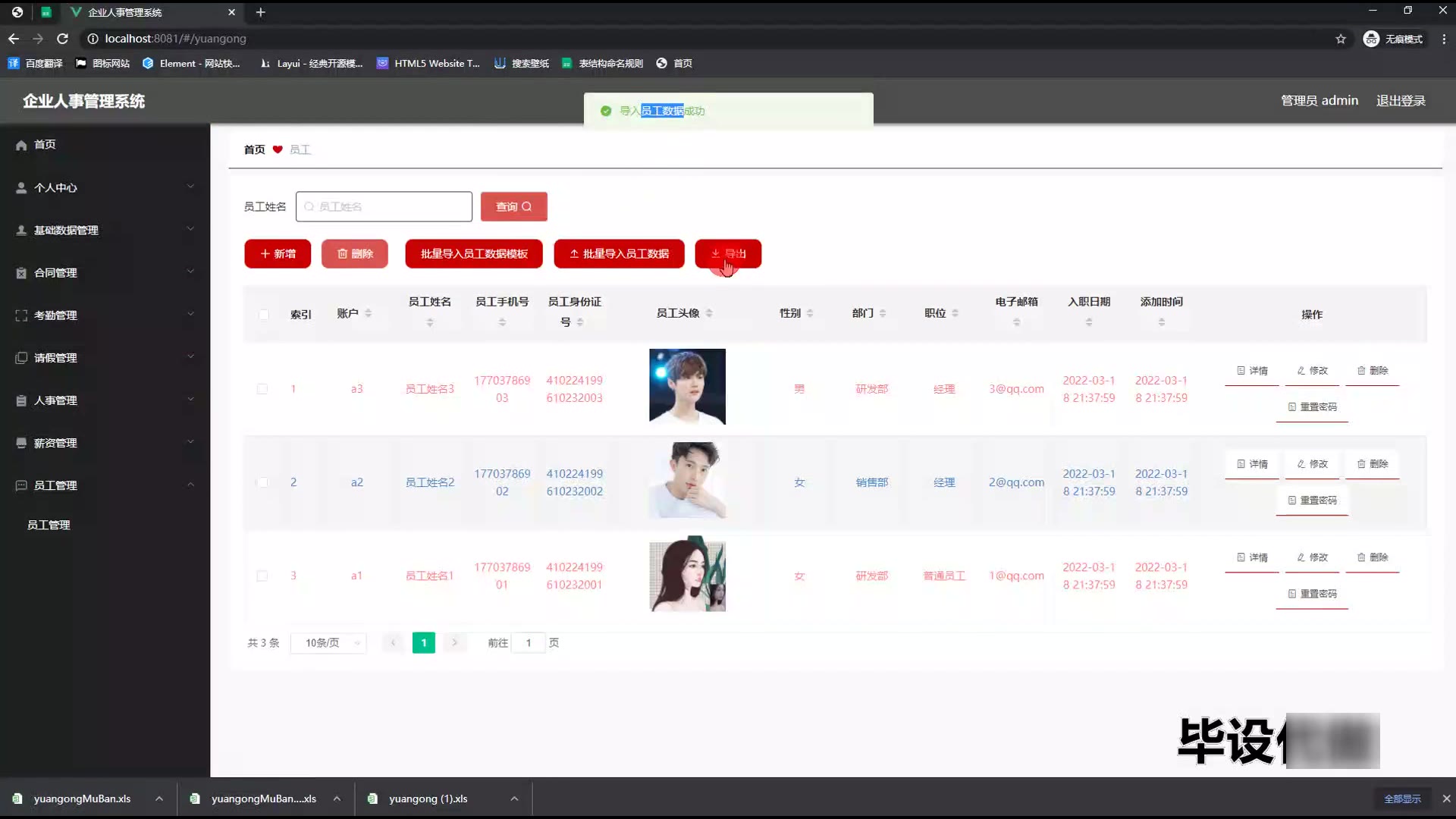This screenshot has width=1456, height=819.
Task: Toggle the select-all checkbox in the table header
Action: pos(263,315)
